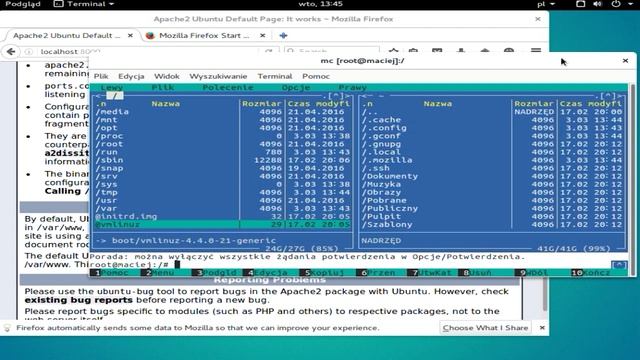Click left panel .n sort indicator
Image resolution: width=640 pixels, height=360 pixels.
pos(101,104)
